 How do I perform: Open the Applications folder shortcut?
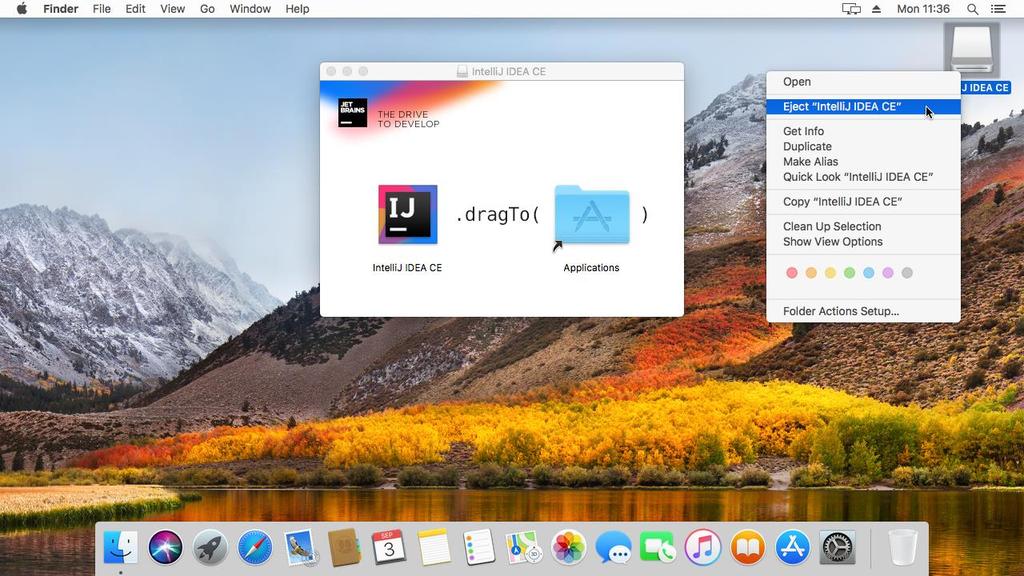[x=592, y=215]
